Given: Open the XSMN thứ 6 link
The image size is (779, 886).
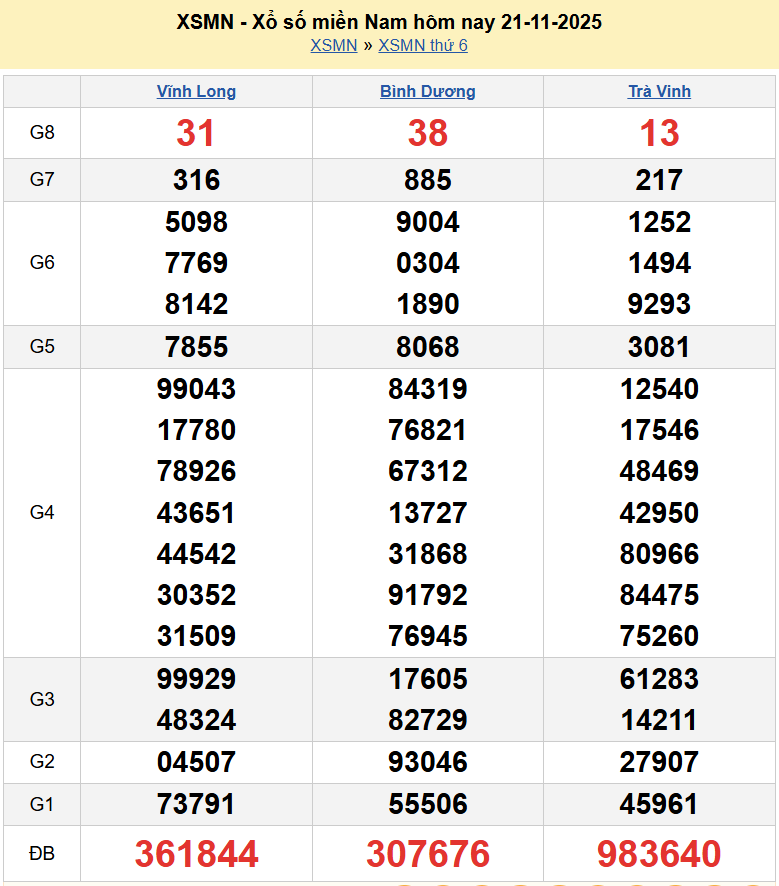Looking at the screenshot, I should (x=423, y=45).
